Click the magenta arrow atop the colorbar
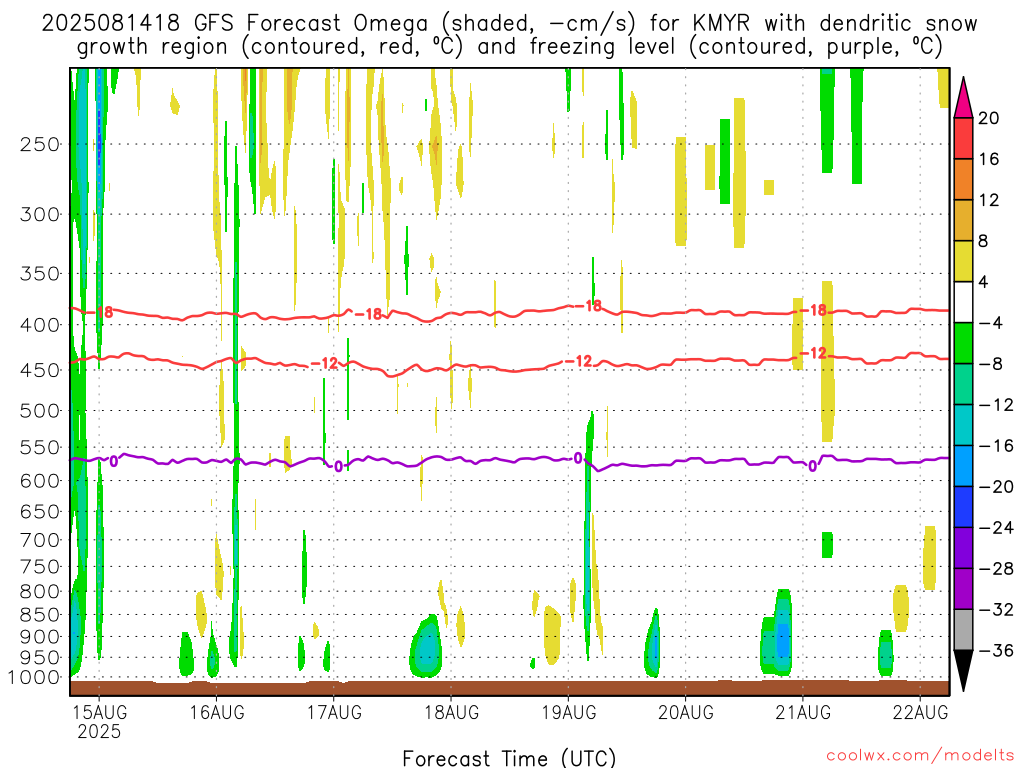Screen dimensions: 1024x768 [x=963, y=98]
